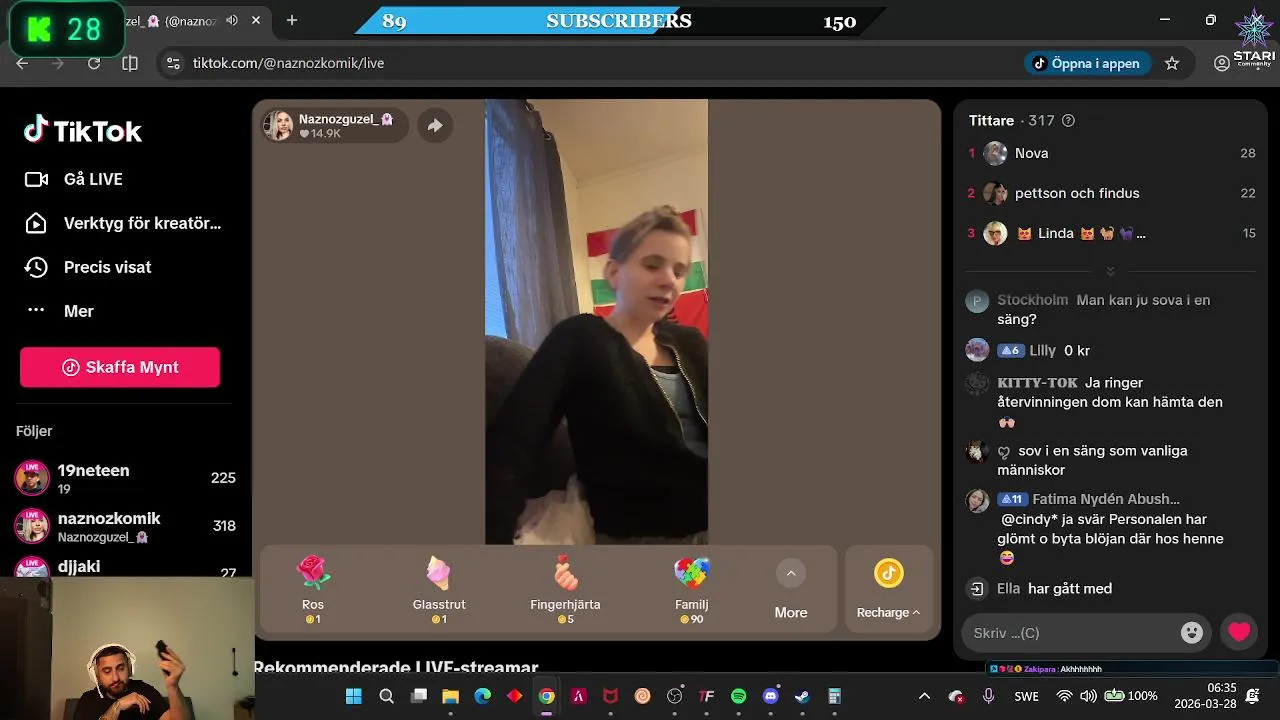
Task: Click commenter Fatima Nydén Abush name
Action: (1106, 499)
